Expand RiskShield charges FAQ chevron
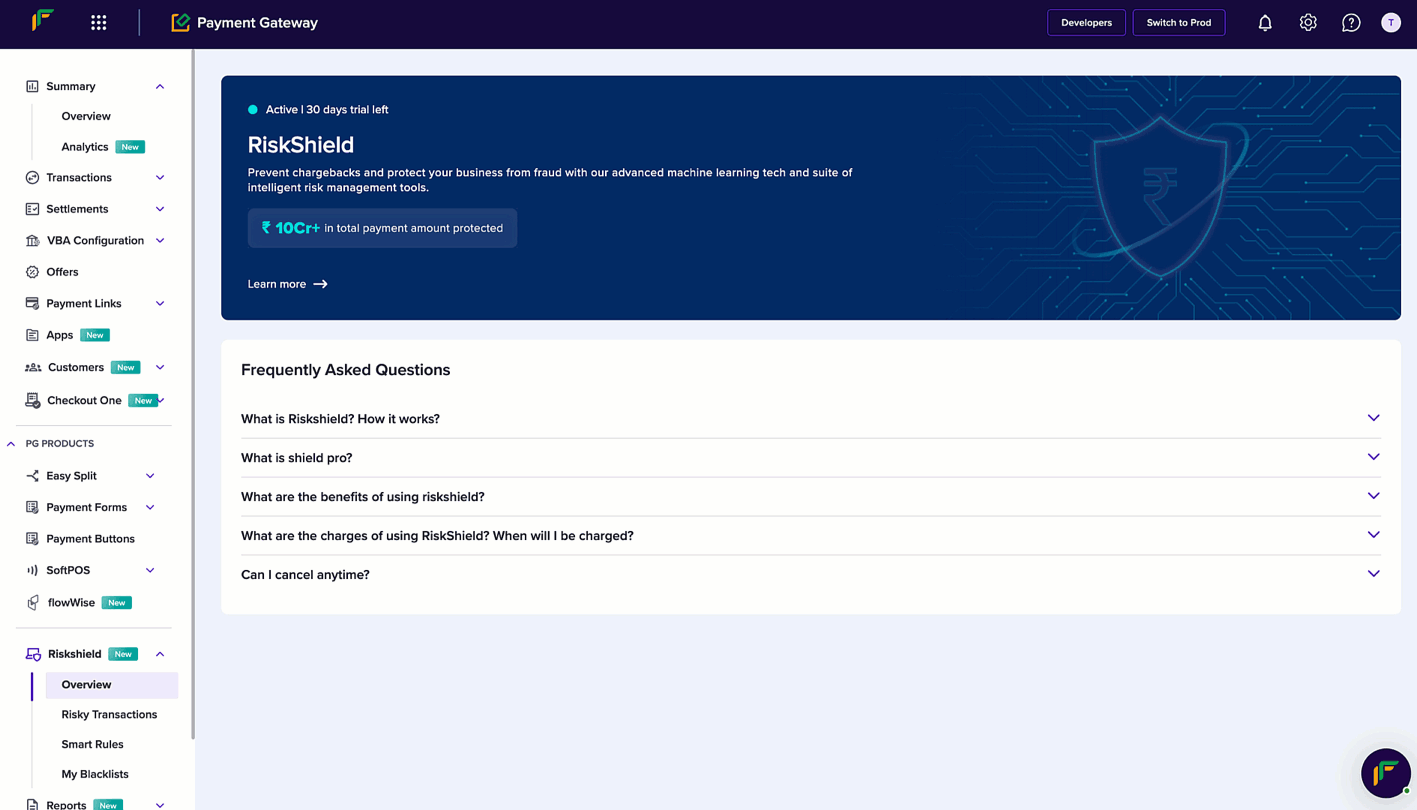 tap(1373, 535)
